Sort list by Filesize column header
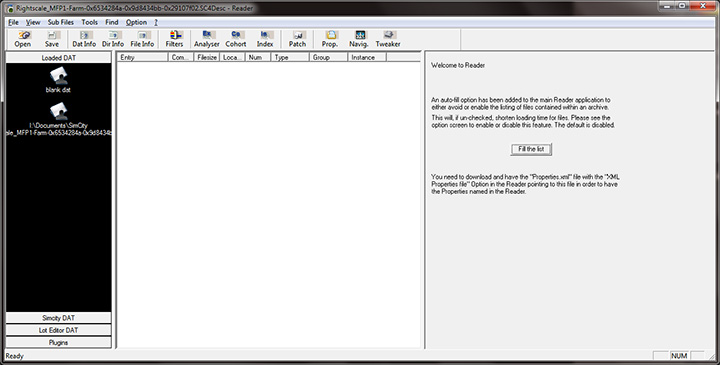This screenshot has height=365, width=720. [206, 57]
